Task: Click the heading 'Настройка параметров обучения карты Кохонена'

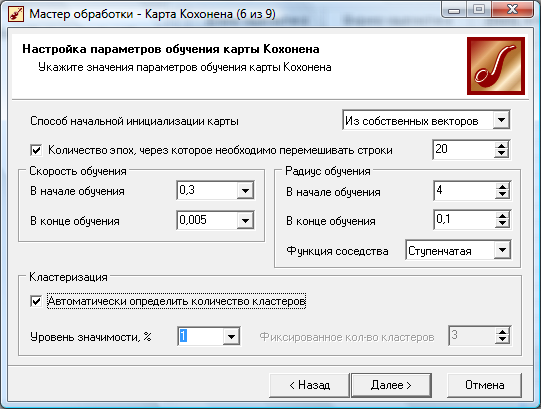Action: [171, 49]
